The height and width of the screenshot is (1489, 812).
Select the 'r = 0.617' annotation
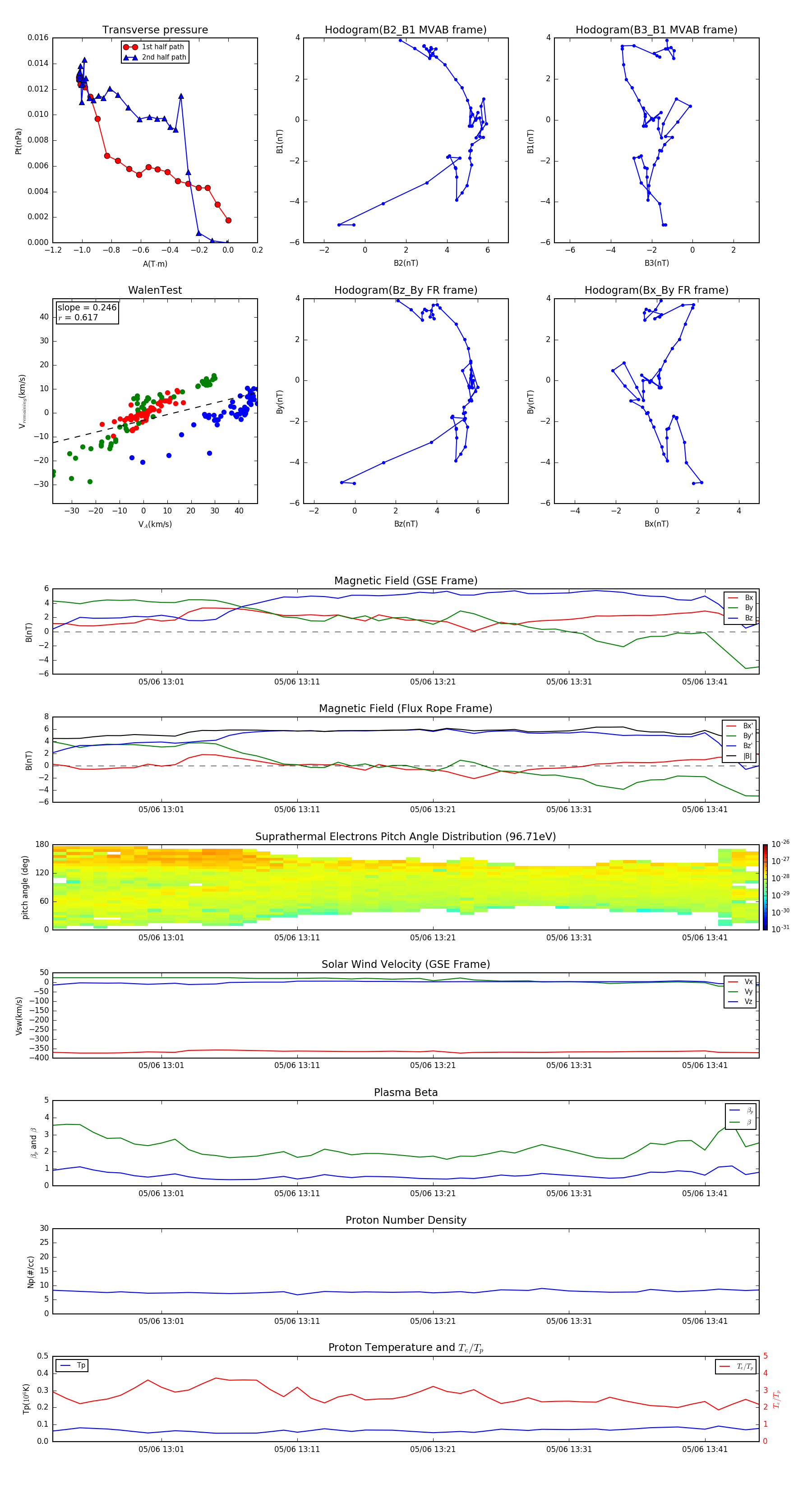pyautogui.click(x=78, y=317)
